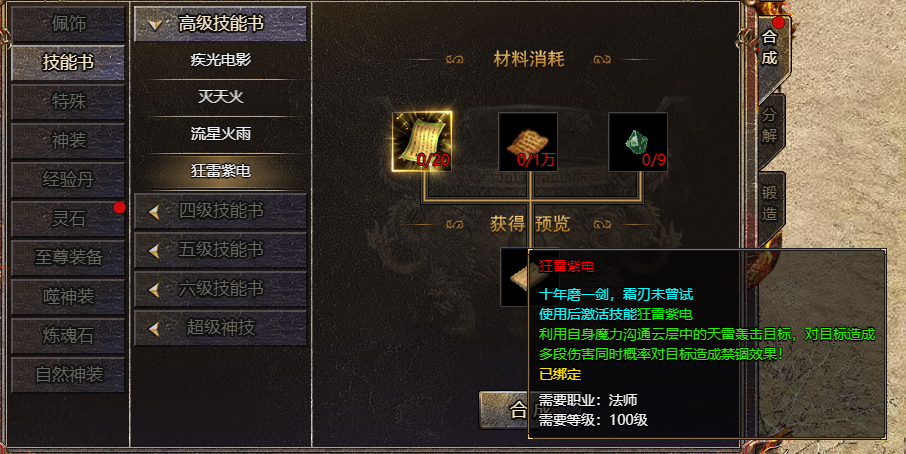Open the 经验丹 category
This screenshot has width=906, height=454.
click(68, 180)
